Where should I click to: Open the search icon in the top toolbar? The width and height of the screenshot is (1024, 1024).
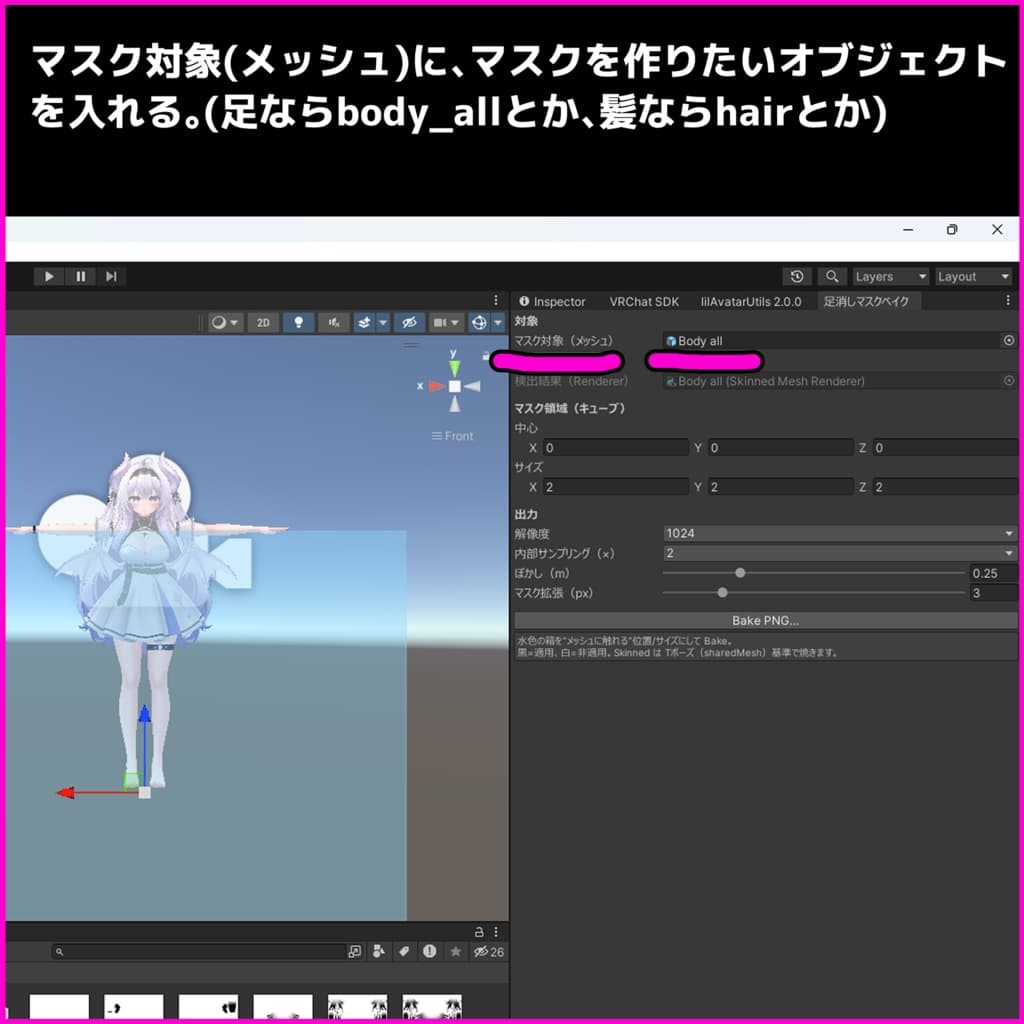click(832, 276)
